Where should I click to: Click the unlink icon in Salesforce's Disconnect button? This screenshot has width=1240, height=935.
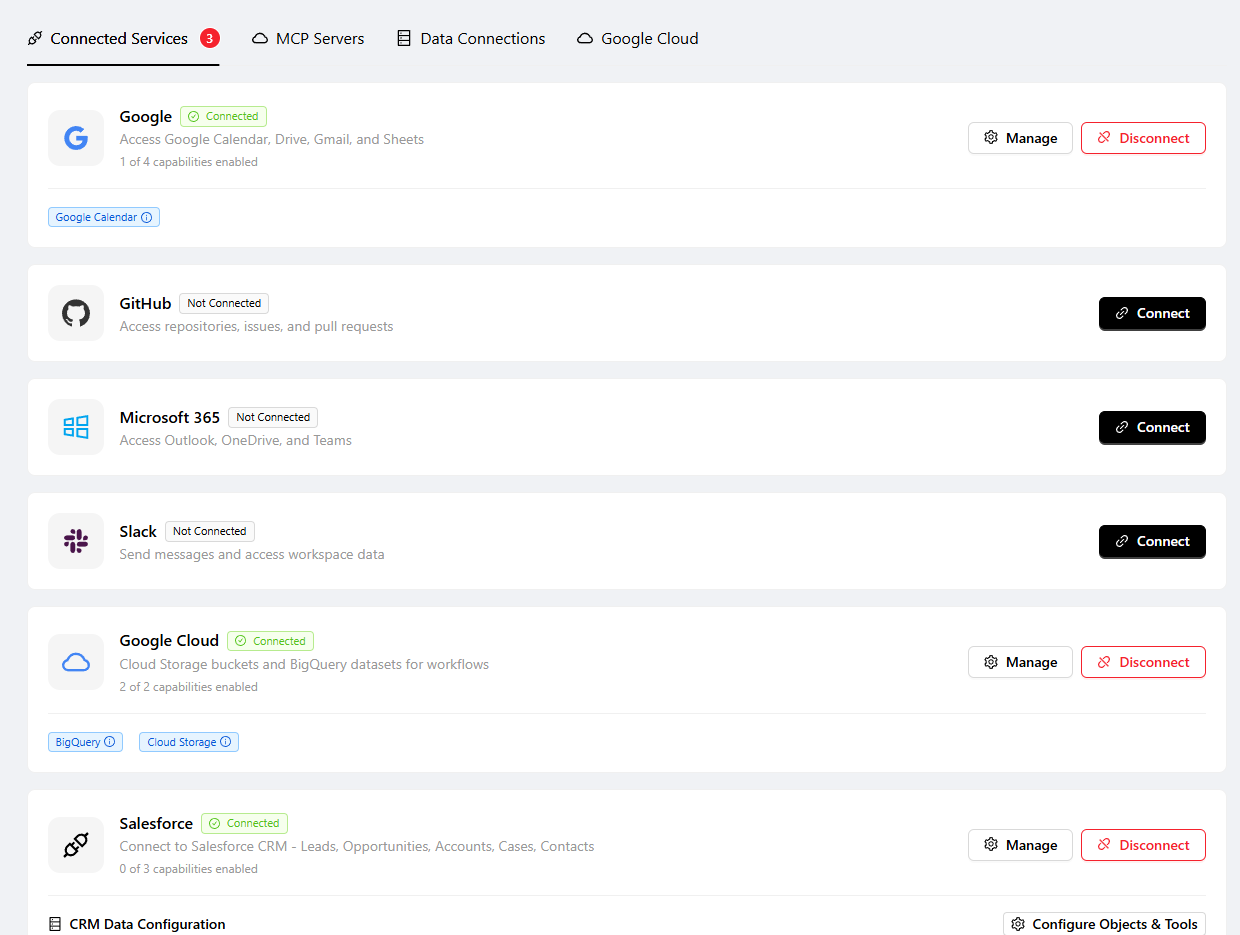[1104, 845]
